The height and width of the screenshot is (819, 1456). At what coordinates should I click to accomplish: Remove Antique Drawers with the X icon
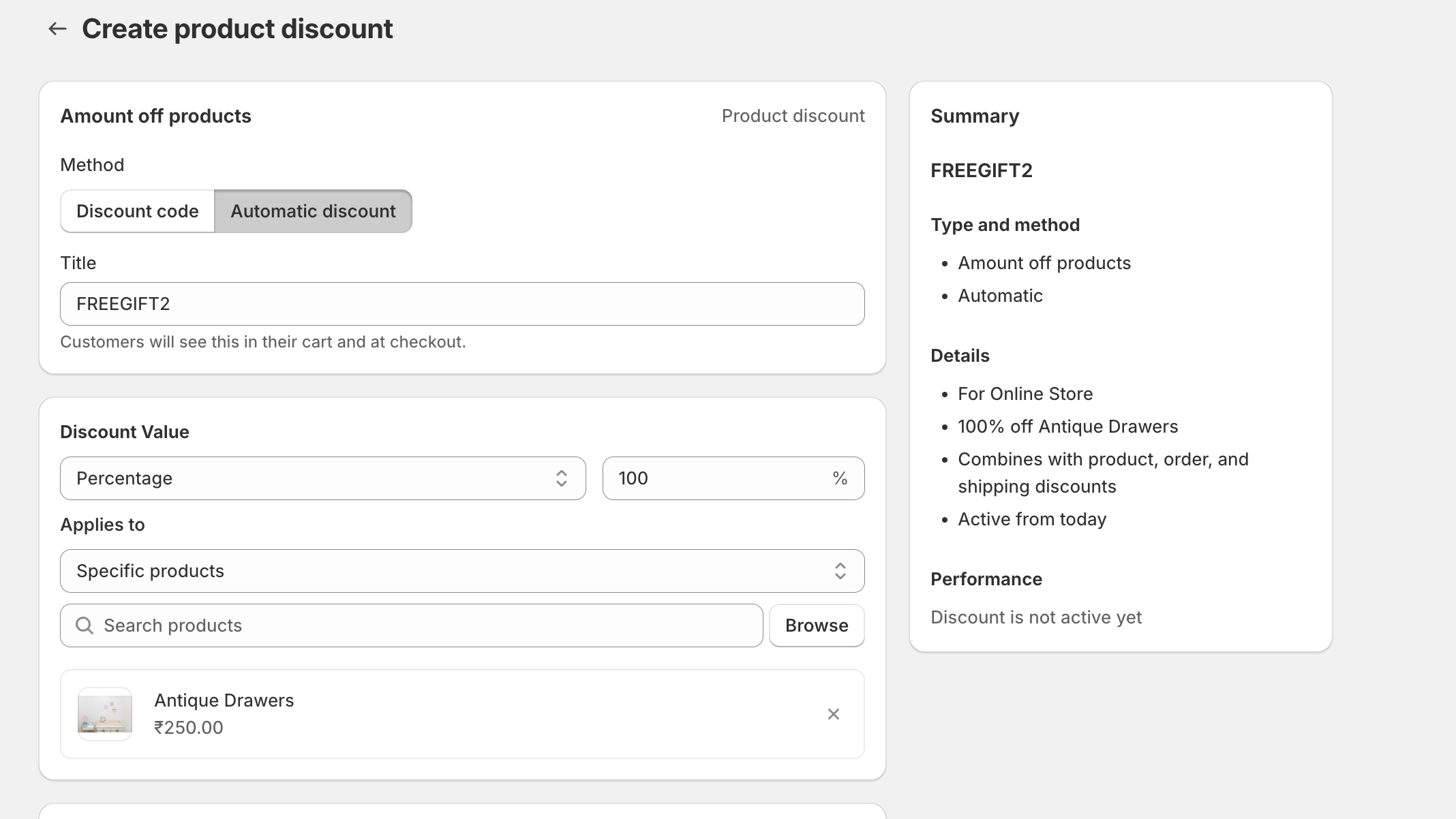(833, 714)
